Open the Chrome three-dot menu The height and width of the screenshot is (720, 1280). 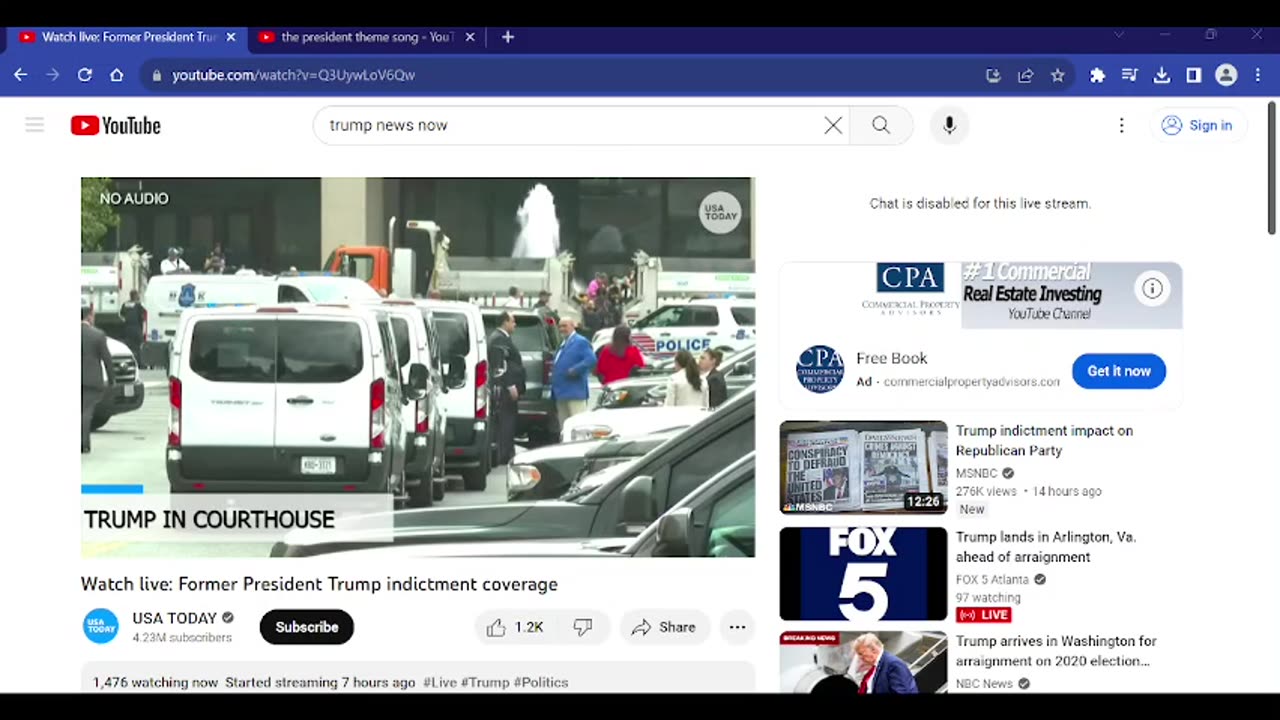click(x=1257, y=75)
